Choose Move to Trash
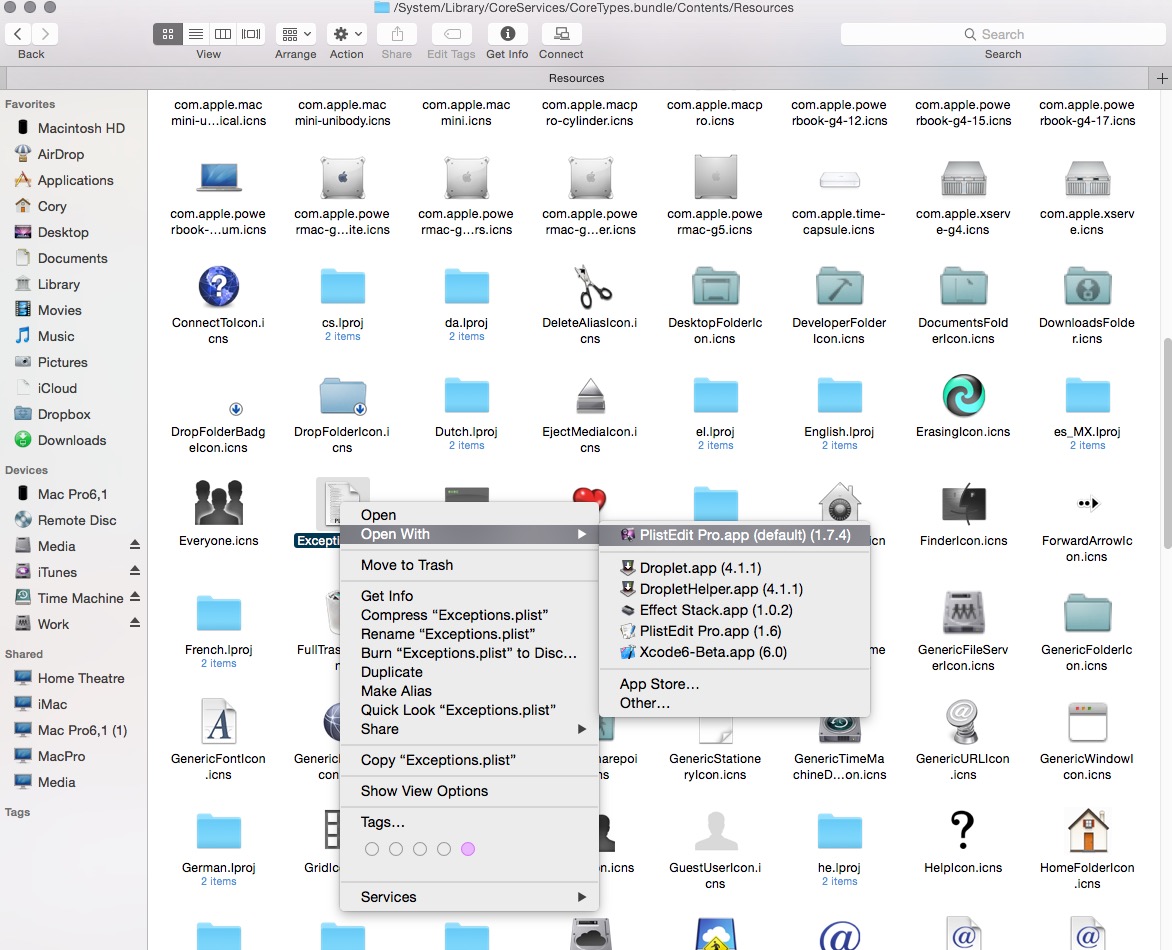Screen dimensions: 1172x950 point(469,565)
